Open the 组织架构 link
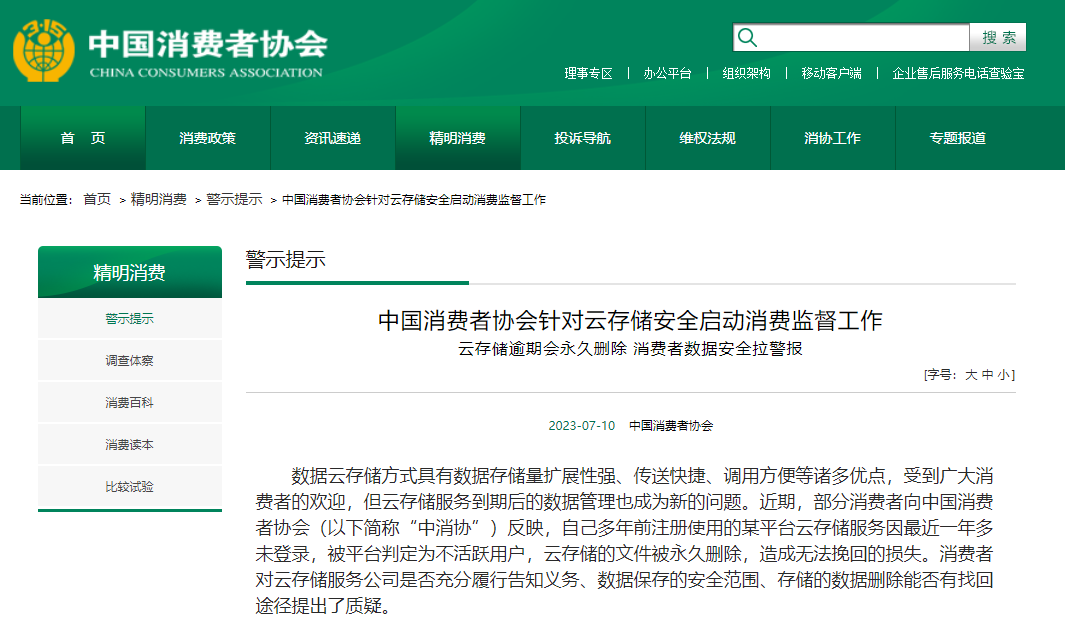The width and height of the screenshot is (1065, 625). [746, 73]
